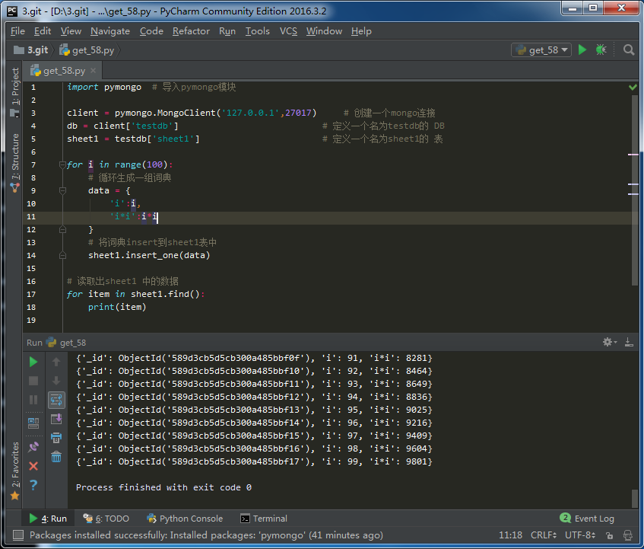Image resolution: width=644 pixels, height=549 pixels.
Task: Toggle soft-wrap in Run console
Action: pos(56,400)
